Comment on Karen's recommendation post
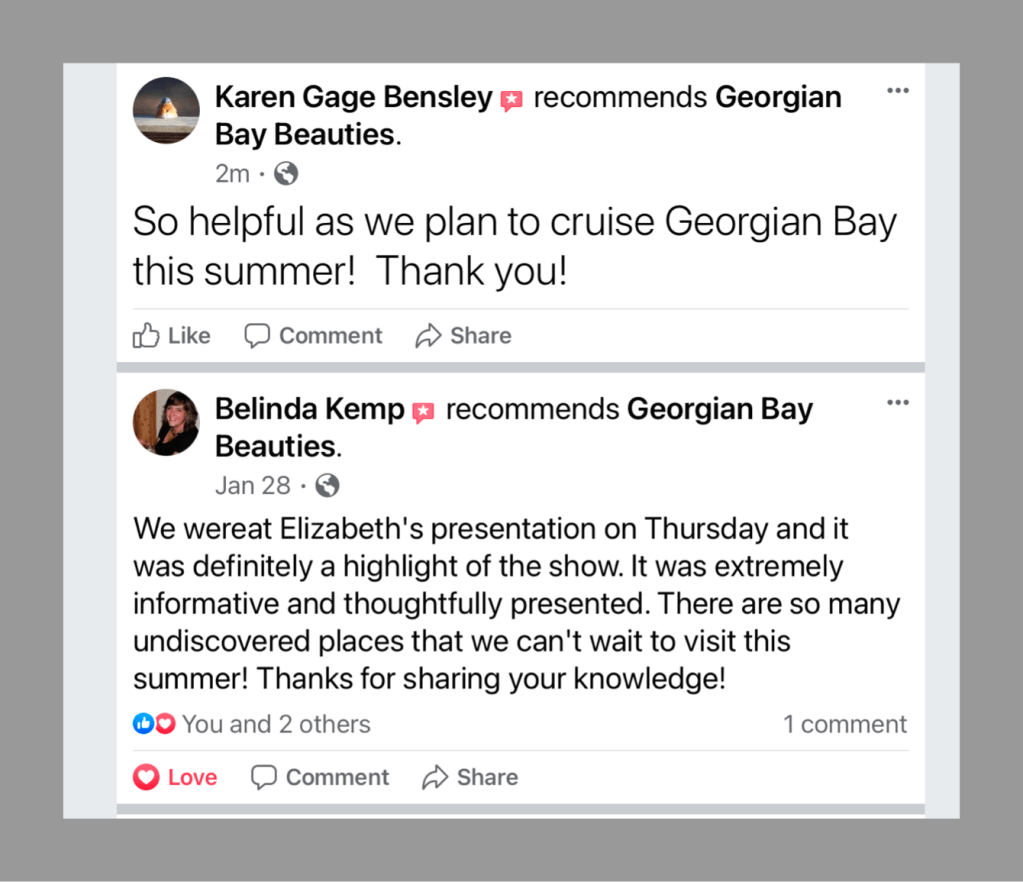1023x882 pixels. (x=314, y=336)
